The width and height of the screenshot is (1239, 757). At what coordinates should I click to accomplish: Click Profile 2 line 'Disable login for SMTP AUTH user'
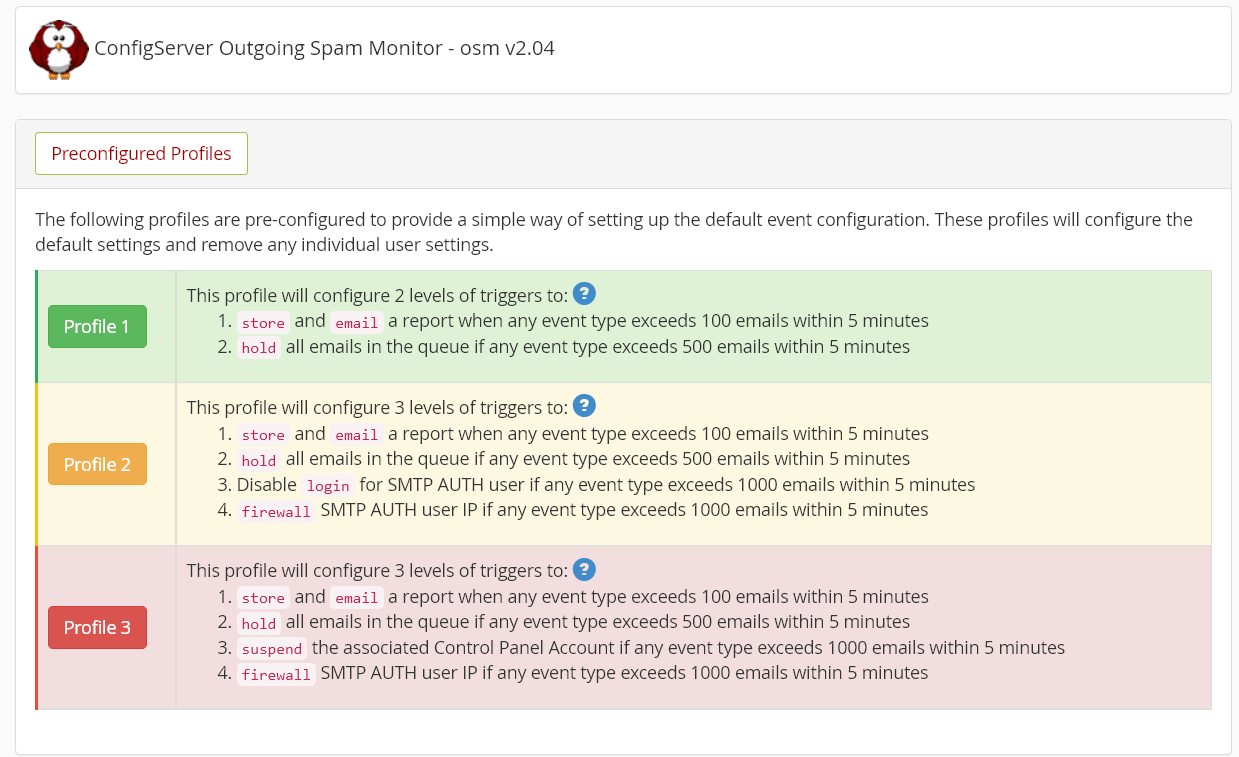click(x=606, y=485)
